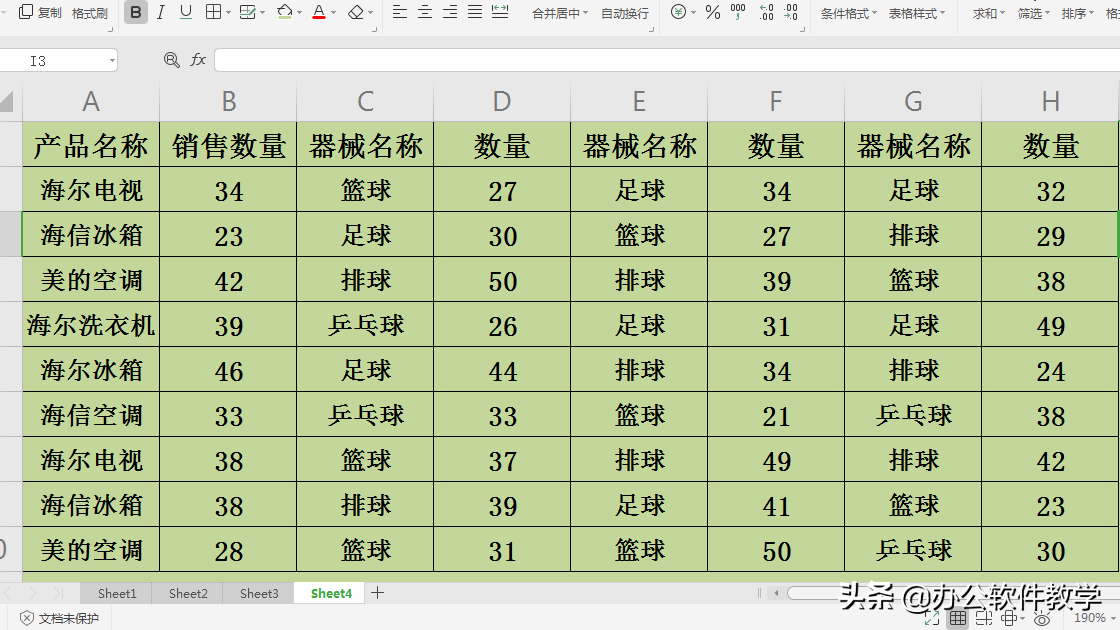Center text horizontally

pos(425,11)
